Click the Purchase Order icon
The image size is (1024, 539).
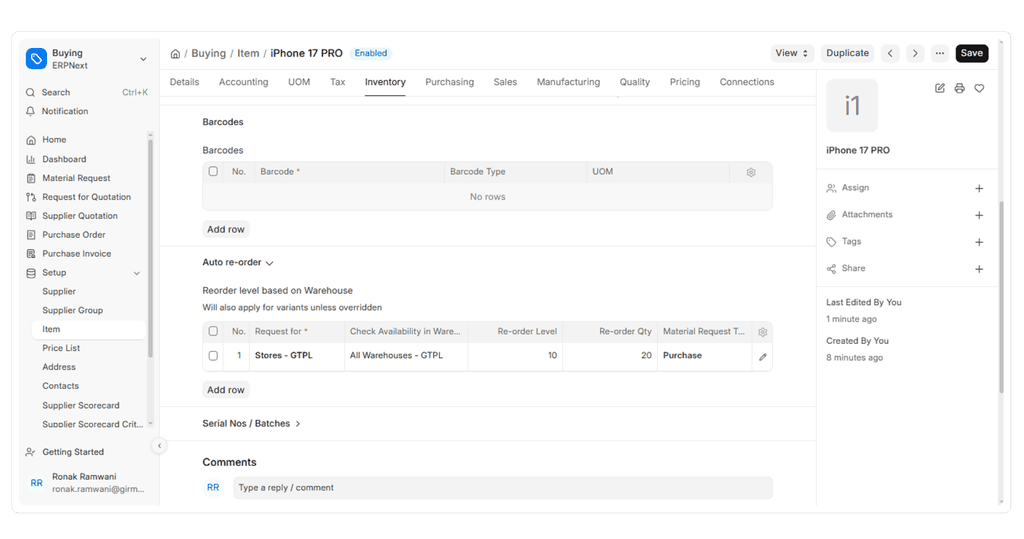[31, 235]
